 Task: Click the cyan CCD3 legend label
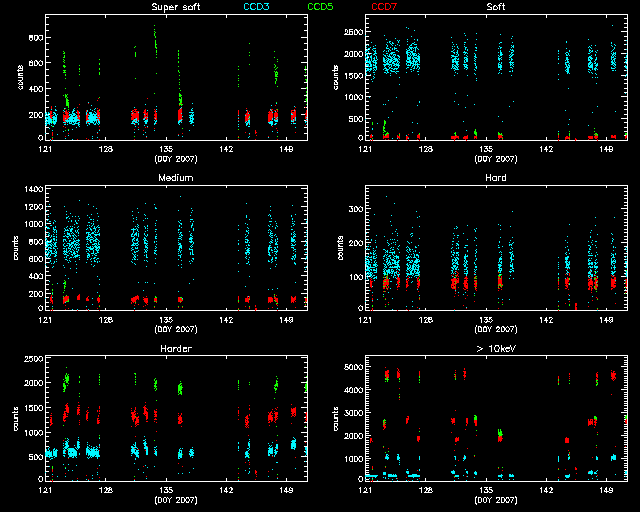pyautogui.click(x=259, y=8)
